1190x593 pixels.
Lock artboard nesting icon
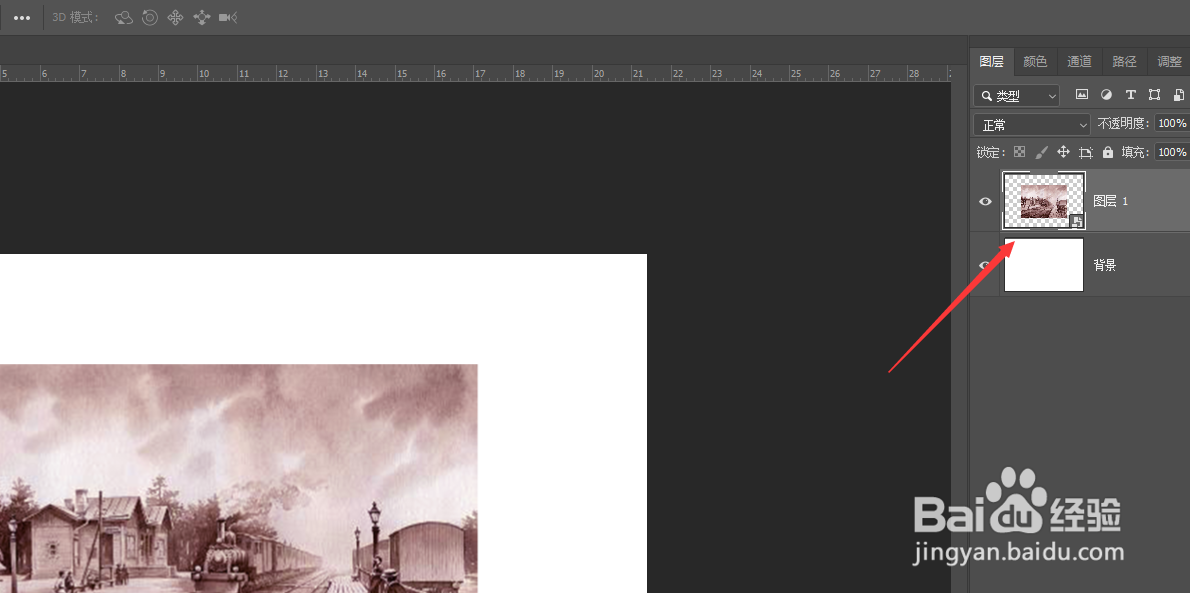coord(1086,153)
